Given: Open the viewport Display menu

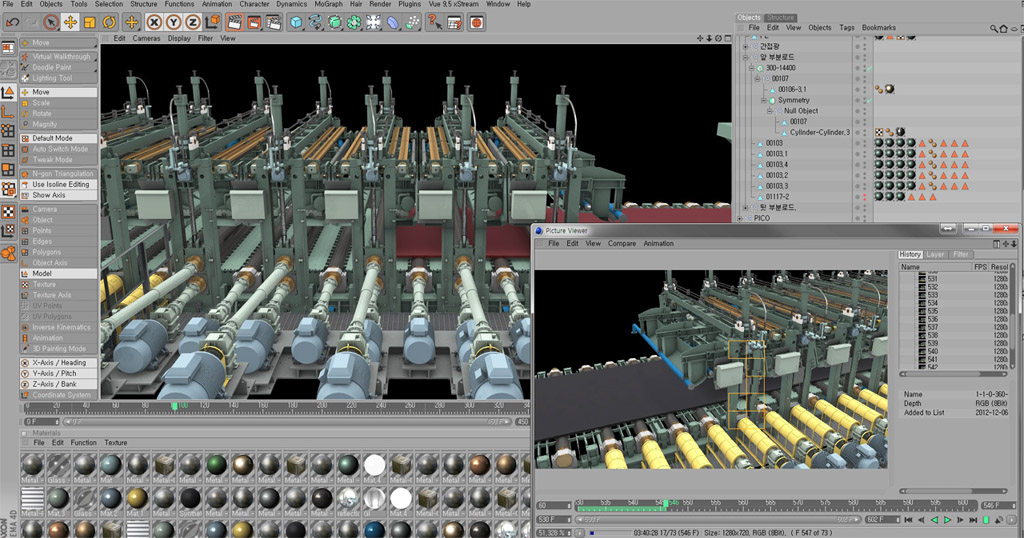Looking at the screenshot, I should tap(179, 39).
